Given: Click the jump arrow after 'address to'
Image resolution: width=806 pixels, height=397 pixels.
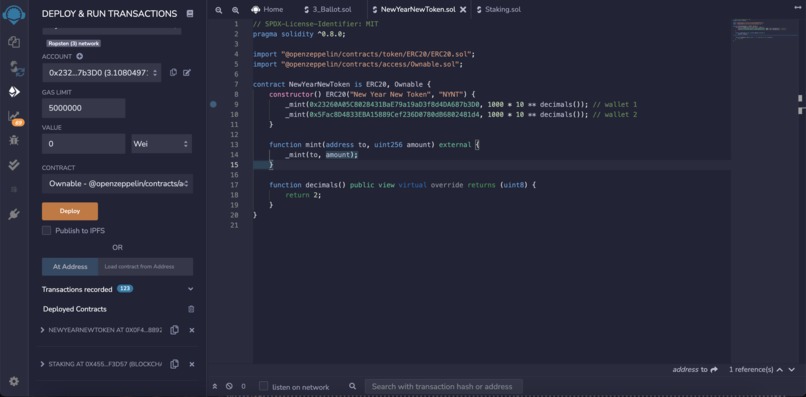Looking at the screenshot, I should pos(713,369).
